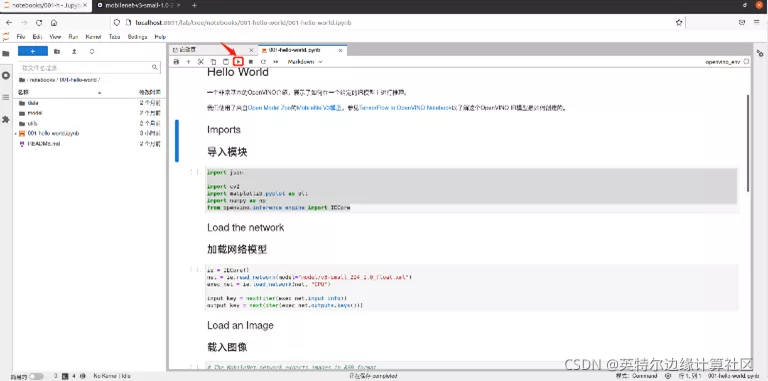Select the data folder in file list
768x381 pixels.
click(x=89, y=103)
